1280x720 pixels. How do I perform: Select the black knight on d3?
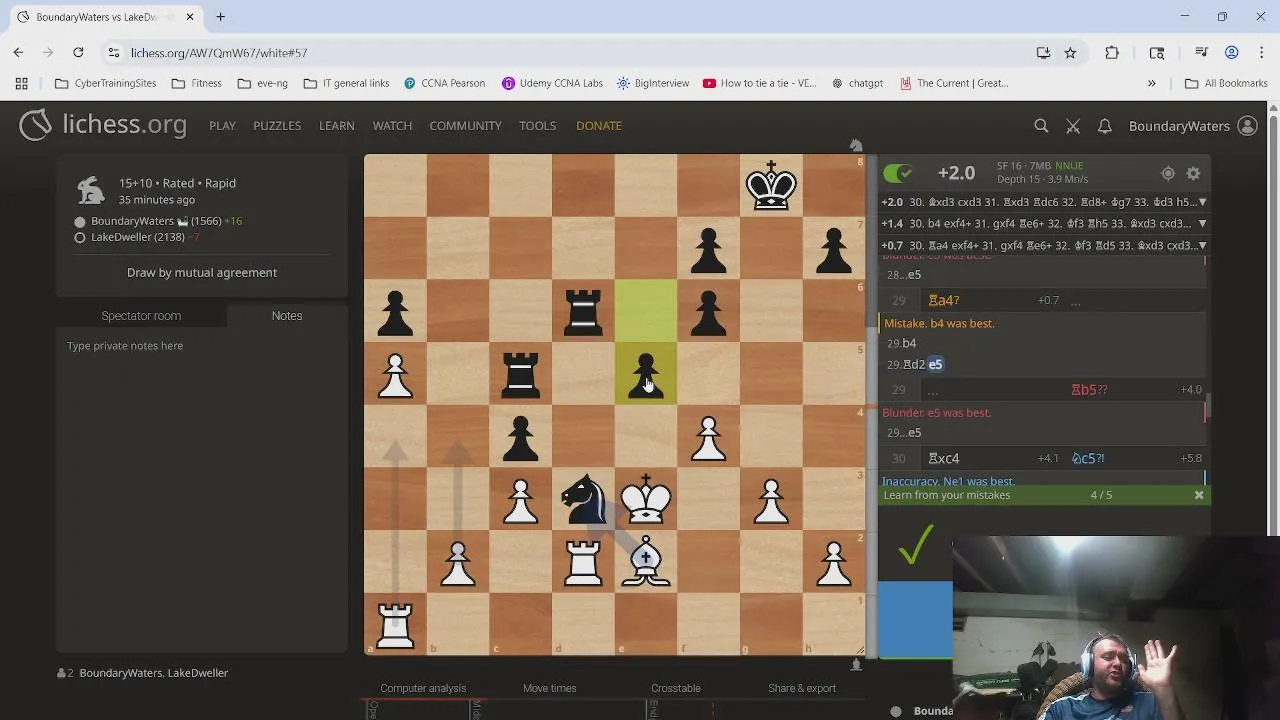point(583,499)
